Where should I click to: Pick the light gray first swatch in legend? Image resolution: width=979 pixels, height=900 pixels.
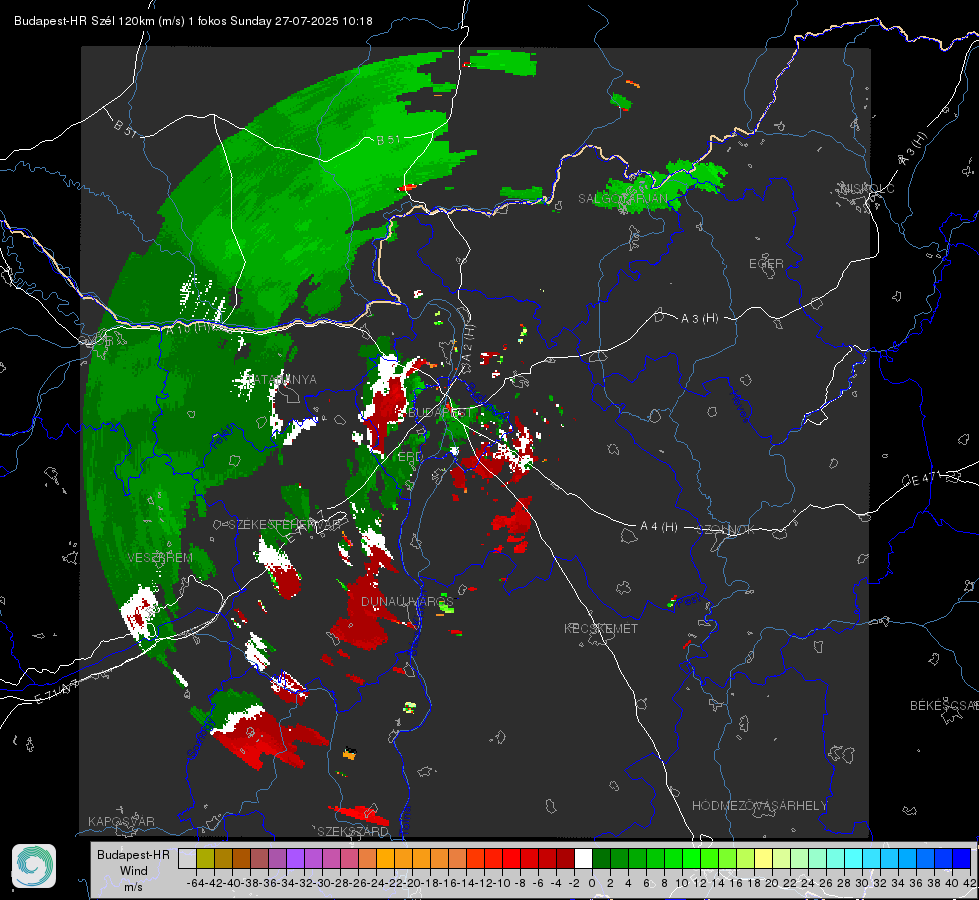[187, 858]
